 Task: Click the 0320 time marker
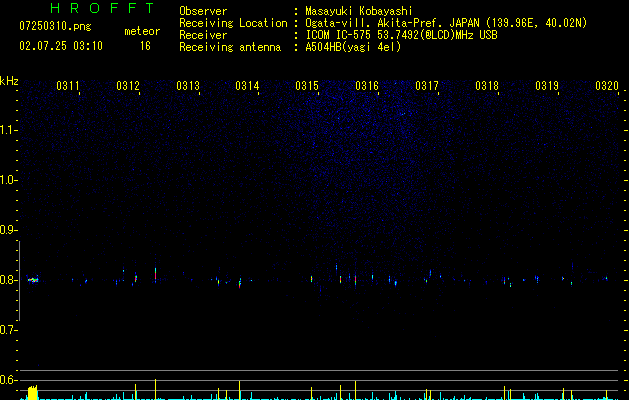pos(607,85)
